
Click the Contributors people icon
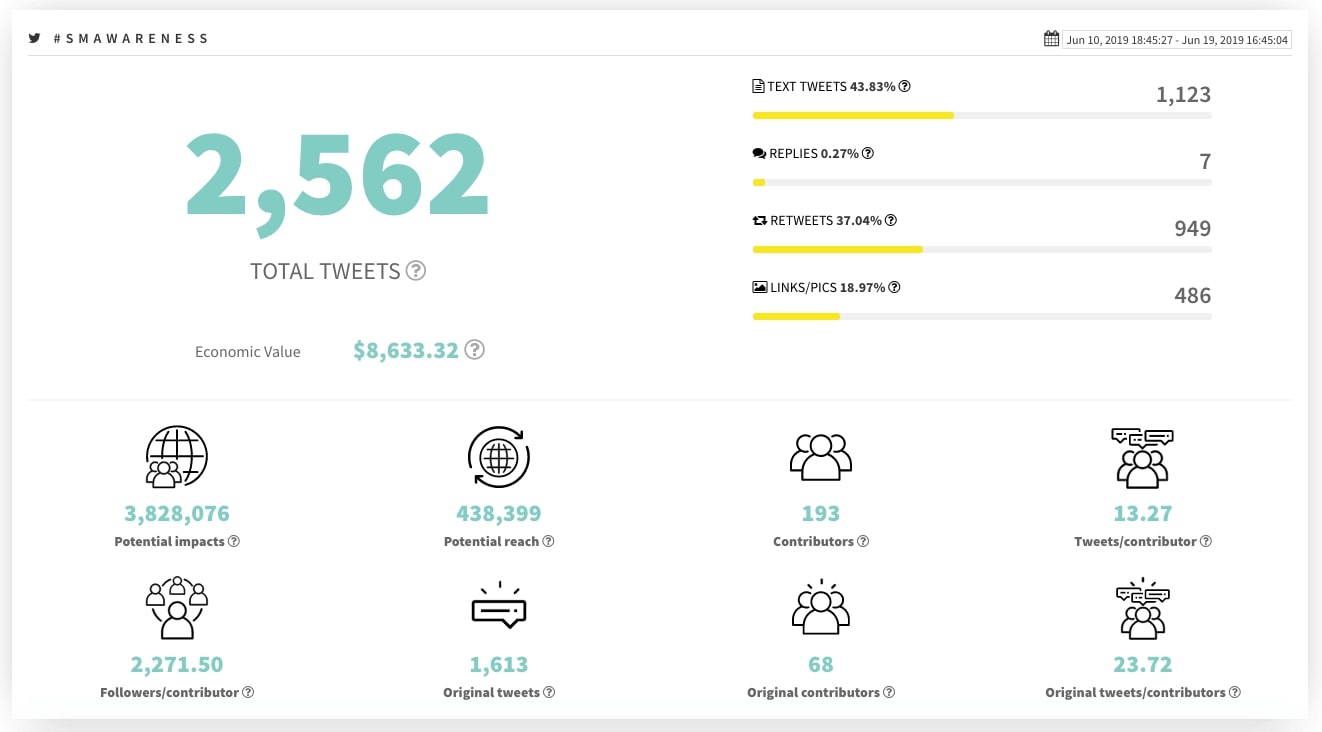click(x=820, y=457)
